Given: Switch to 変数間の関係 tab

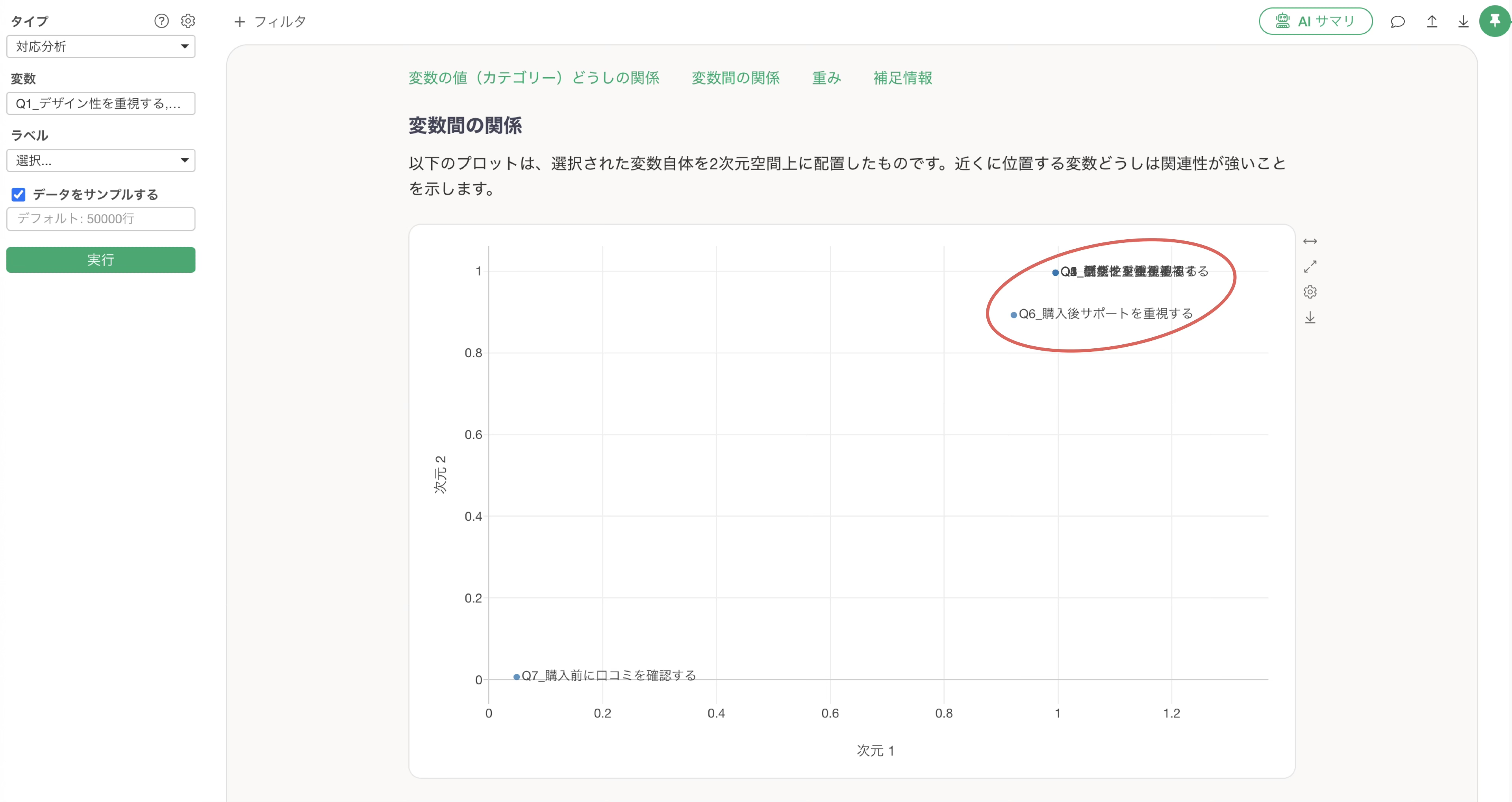Looking at the screenshot, I should pos(736,78).
